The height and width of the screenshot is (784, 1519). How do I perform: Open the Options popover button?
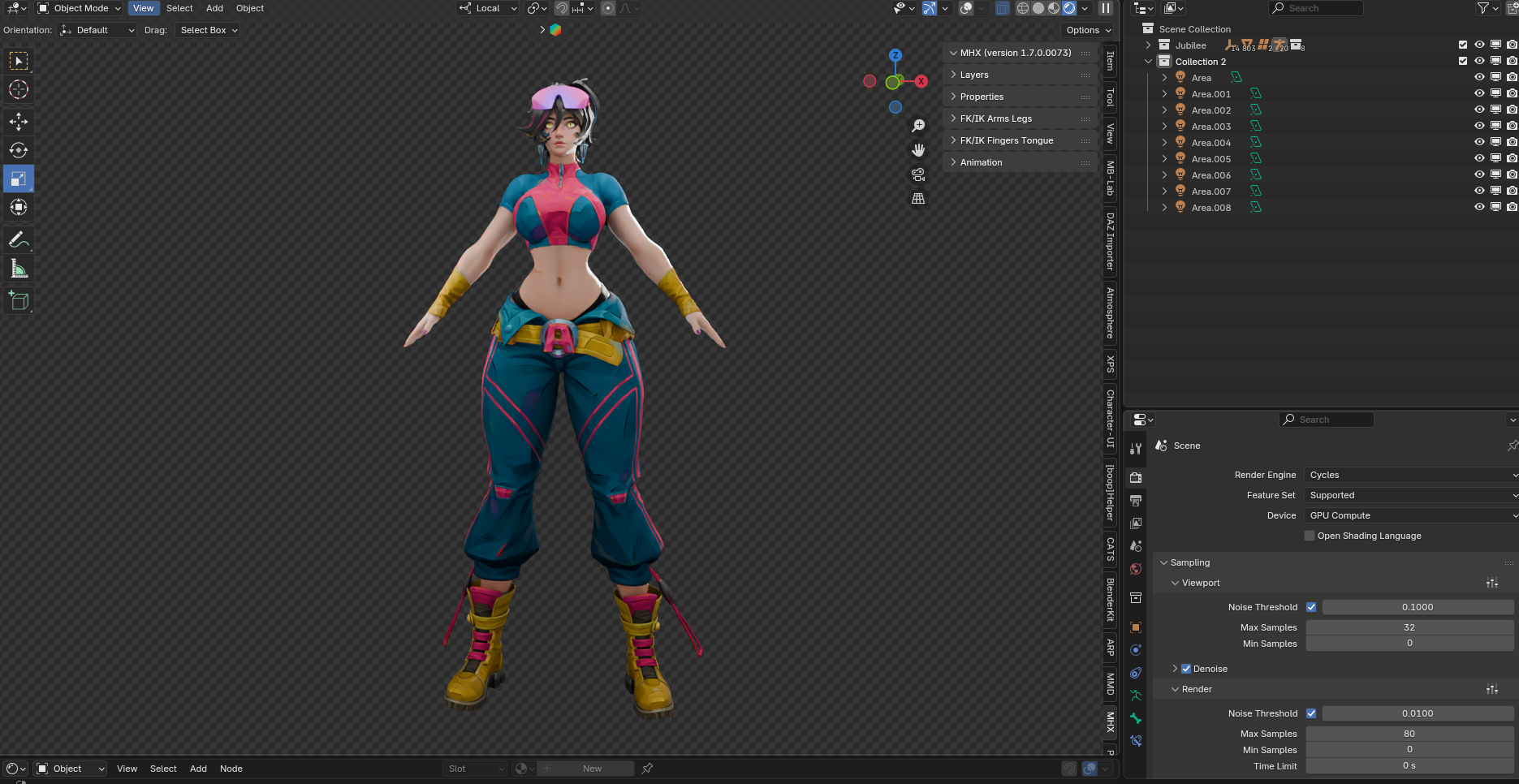point(1089,30)
